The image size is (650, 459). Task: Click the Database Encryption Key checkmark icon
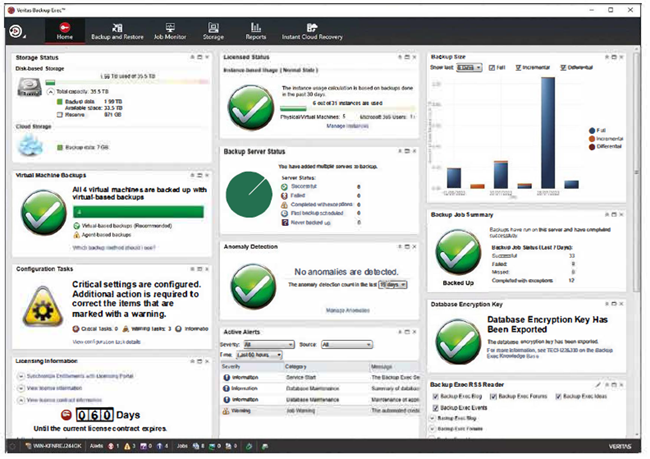point(458,342)
